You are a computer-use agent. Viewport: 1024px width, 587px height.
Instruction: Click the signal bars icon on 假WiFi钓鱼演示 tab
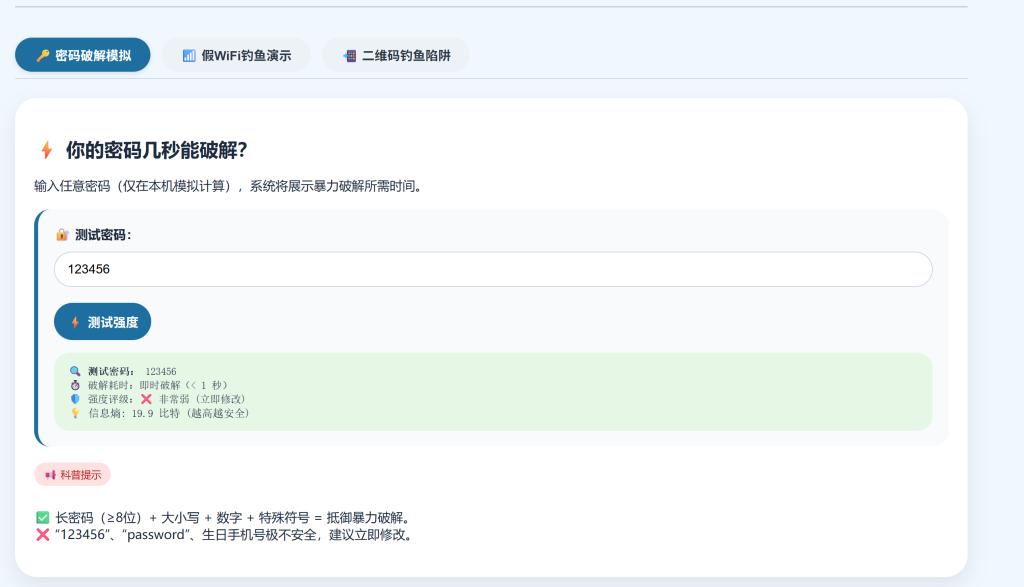point(189,56)
